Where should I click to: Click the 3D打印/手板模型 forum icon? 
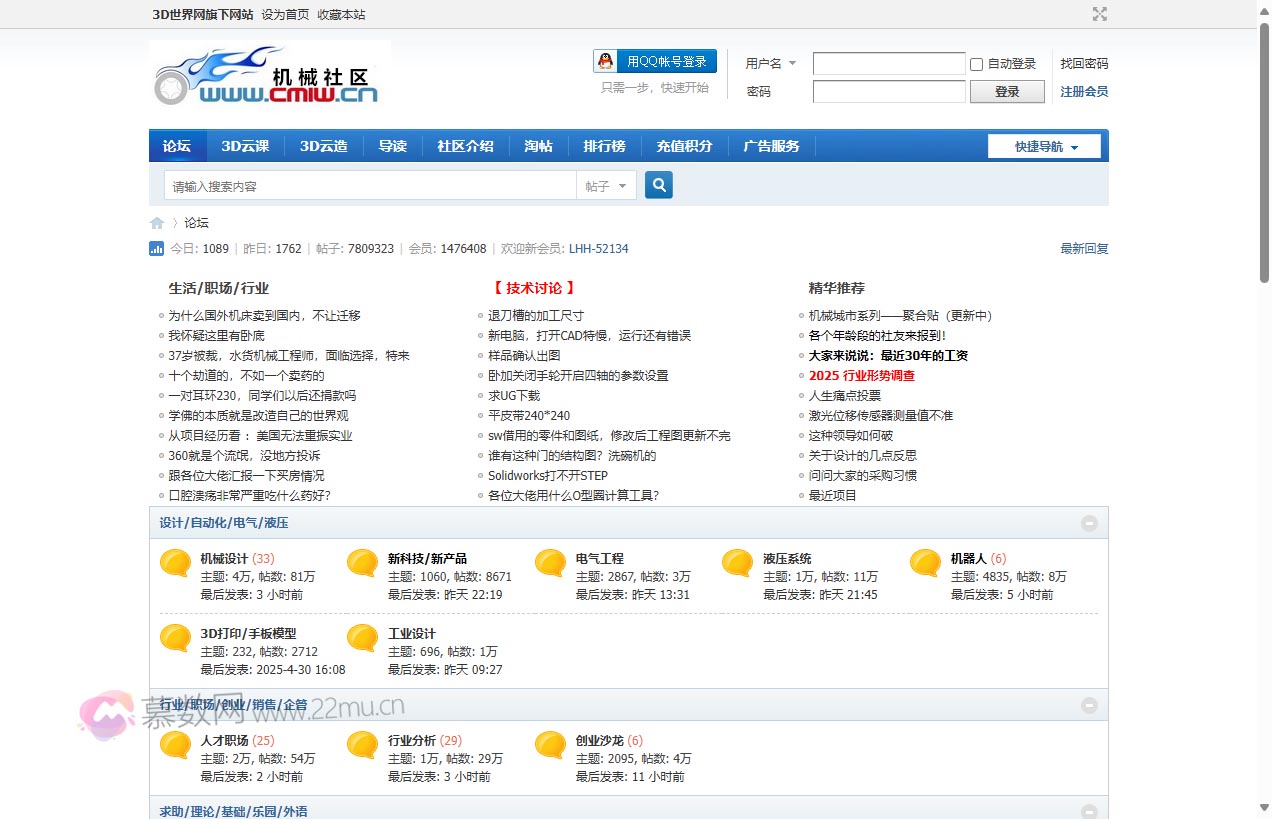click(x=176, y=639)
